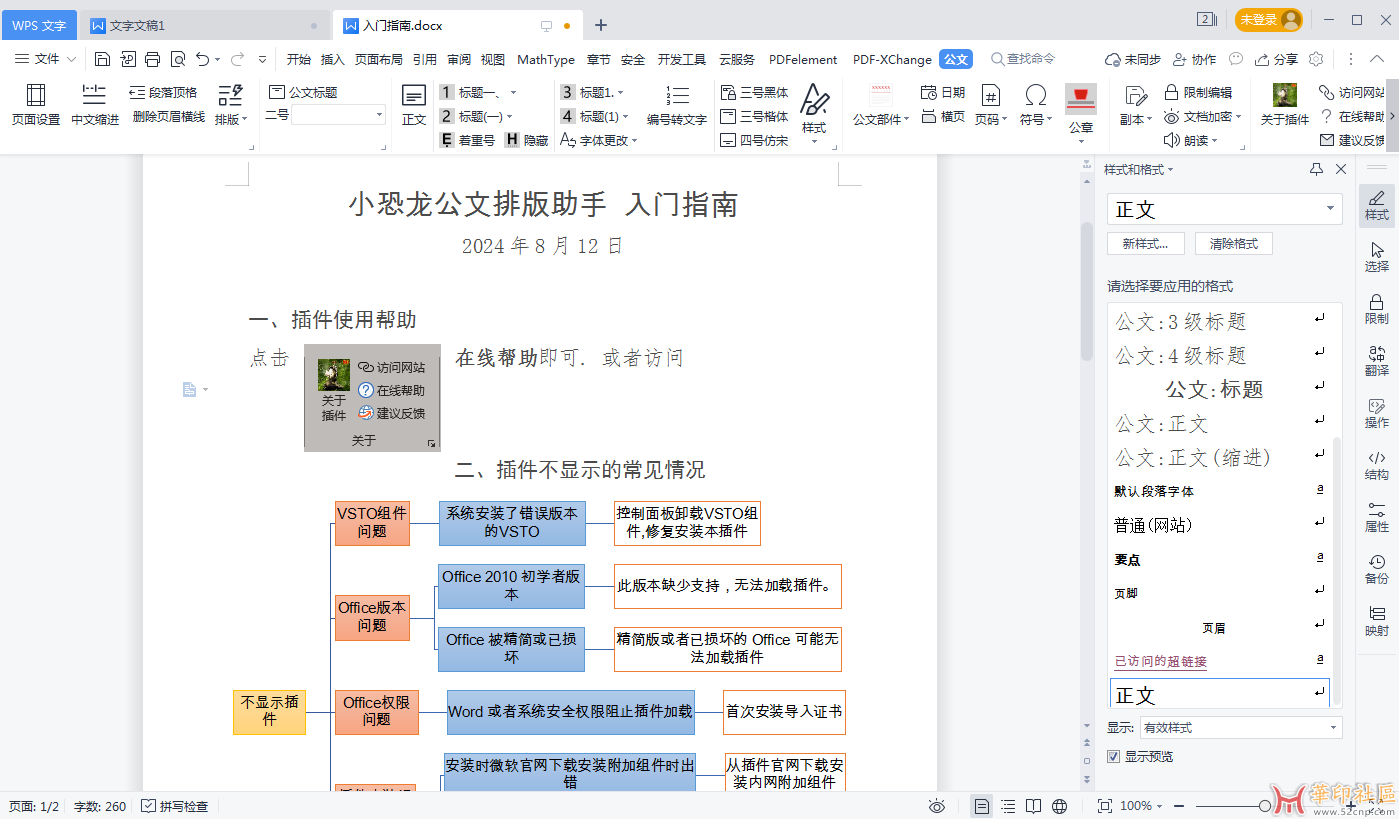Open the 页面设置 page setup tool
Viewport: 1399px width, 819px height.
[36, 105]
